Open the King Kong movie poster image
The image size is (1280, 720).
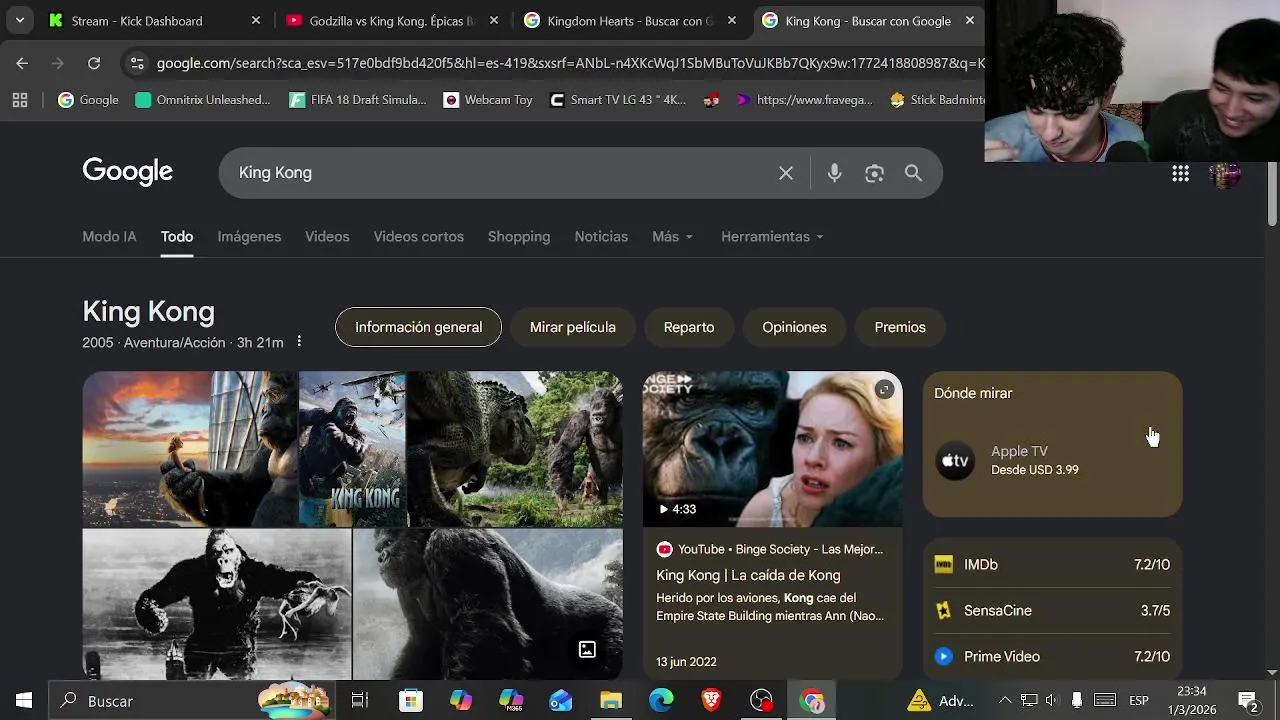[352, 449]
